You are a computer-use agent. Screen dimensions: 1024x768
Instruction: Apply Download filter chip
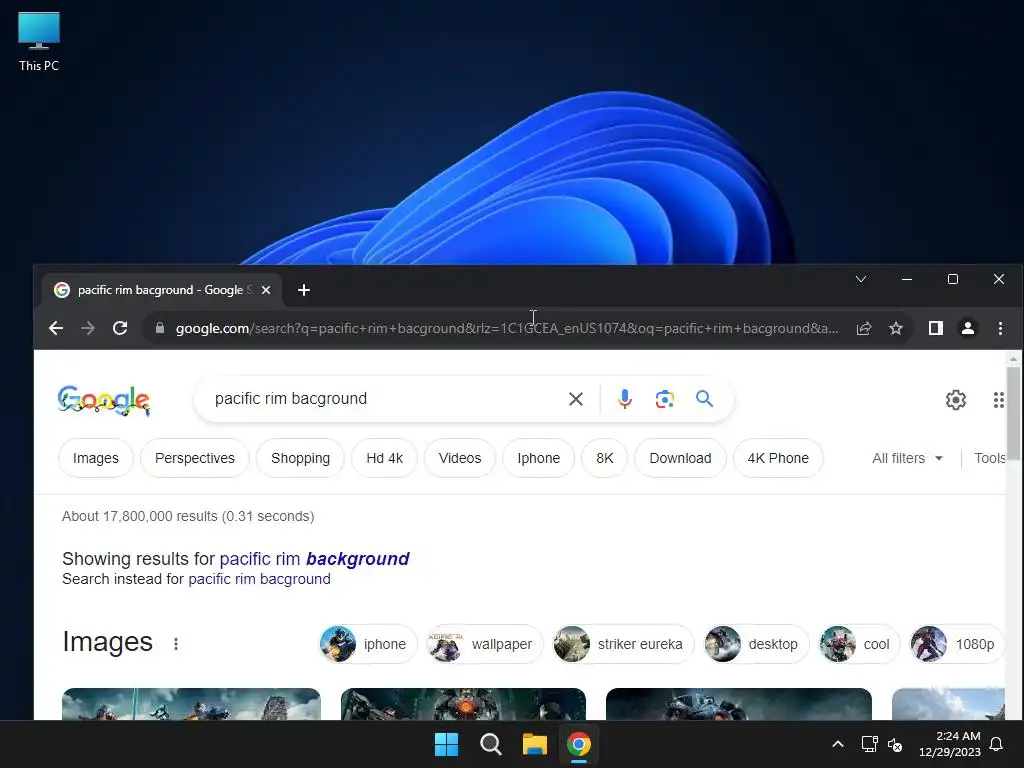680,458
